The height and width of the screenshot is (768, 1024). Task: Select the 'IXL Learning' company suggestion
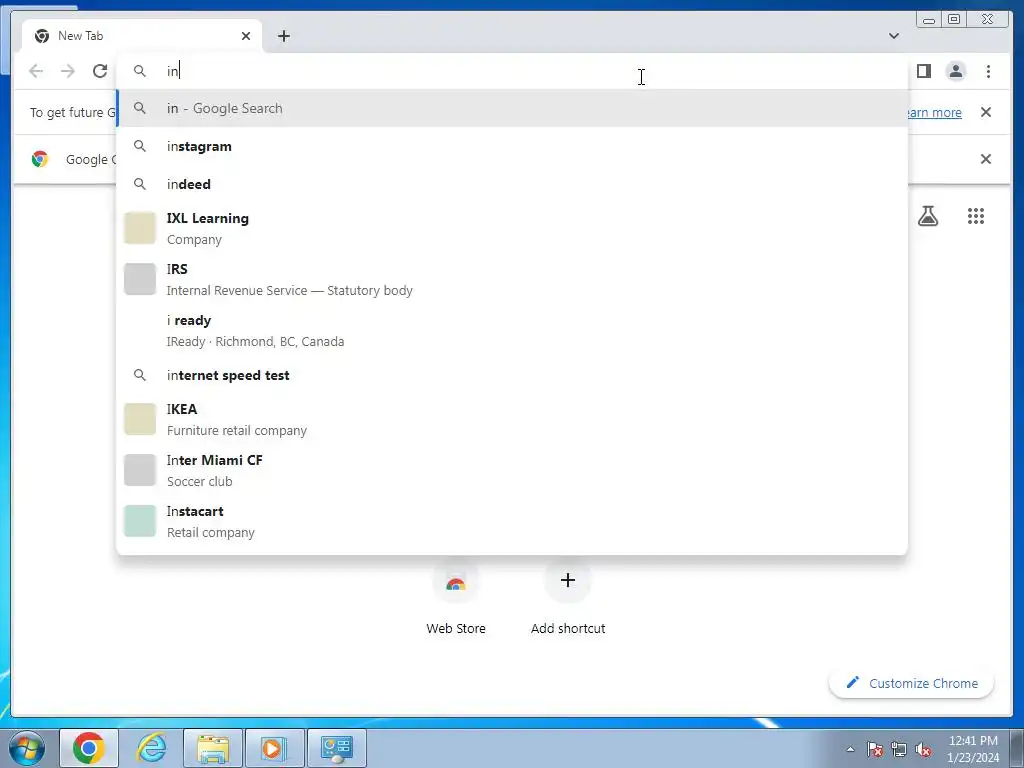[x=512, y=229]
